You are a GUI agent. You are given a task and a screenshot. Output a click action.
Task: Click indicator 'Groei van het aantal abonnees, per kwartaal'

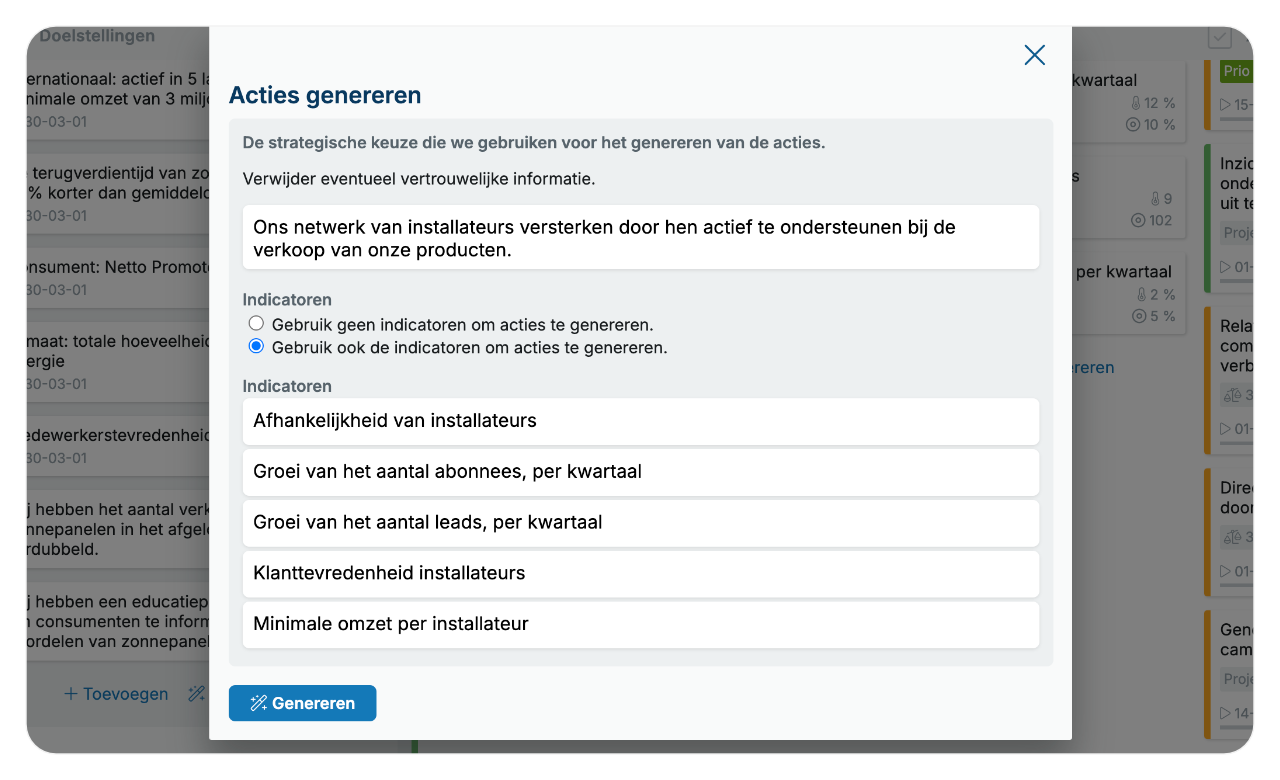641,472
